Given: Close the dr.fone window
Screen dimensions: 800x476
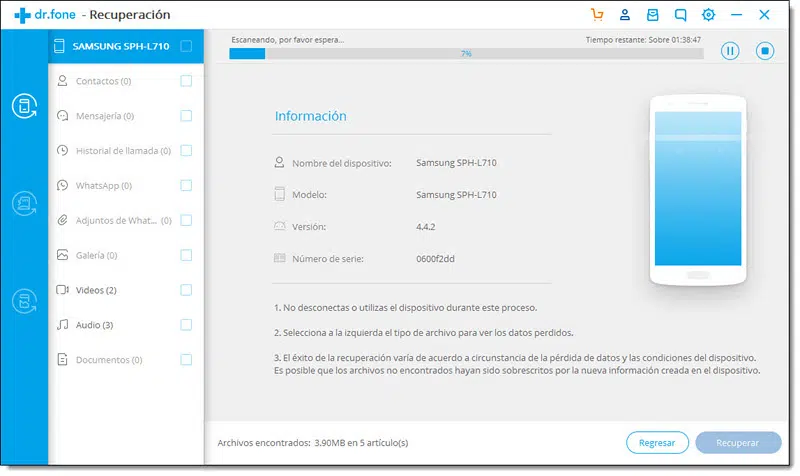Looking at the screenshot, I should pyautogui.click(x=764, y=15).
